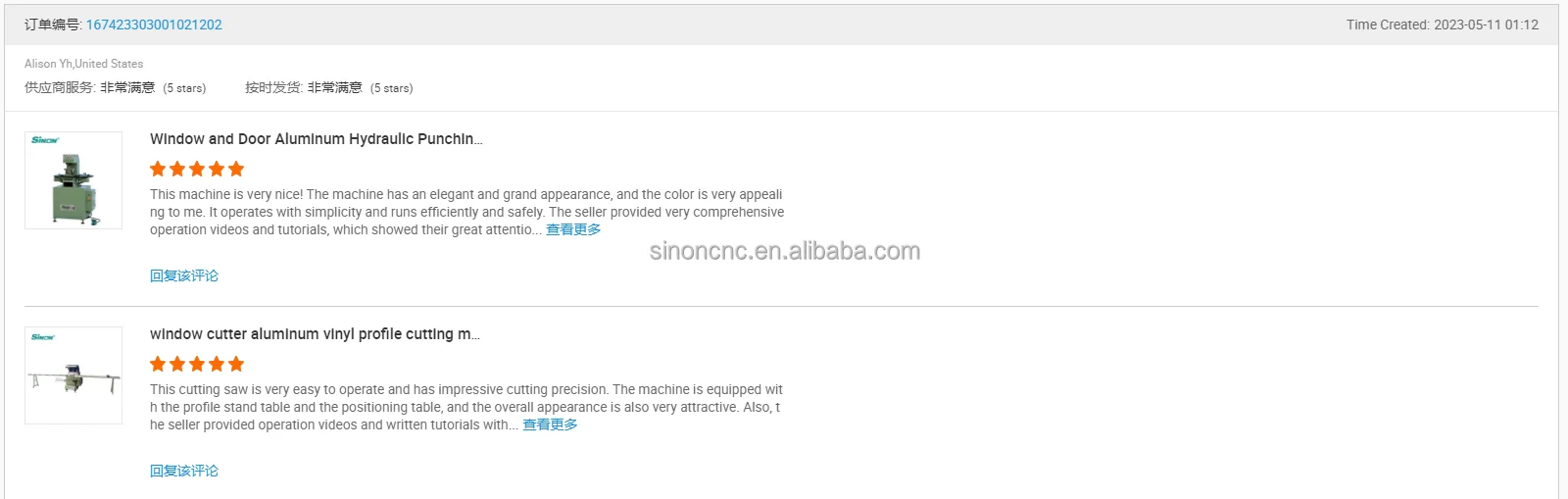This screenshot has width=1568, height=499.
Task: Click middle star of the cutting saw rating
Action: click(197, 364)
